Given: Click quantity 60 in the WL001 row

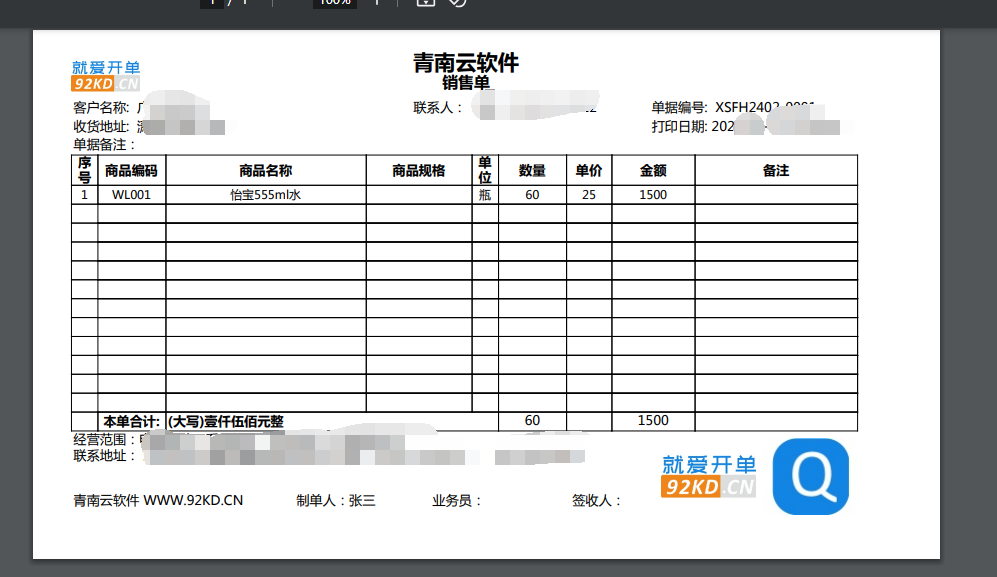Looking at the screenshot, I should point(532,195).
